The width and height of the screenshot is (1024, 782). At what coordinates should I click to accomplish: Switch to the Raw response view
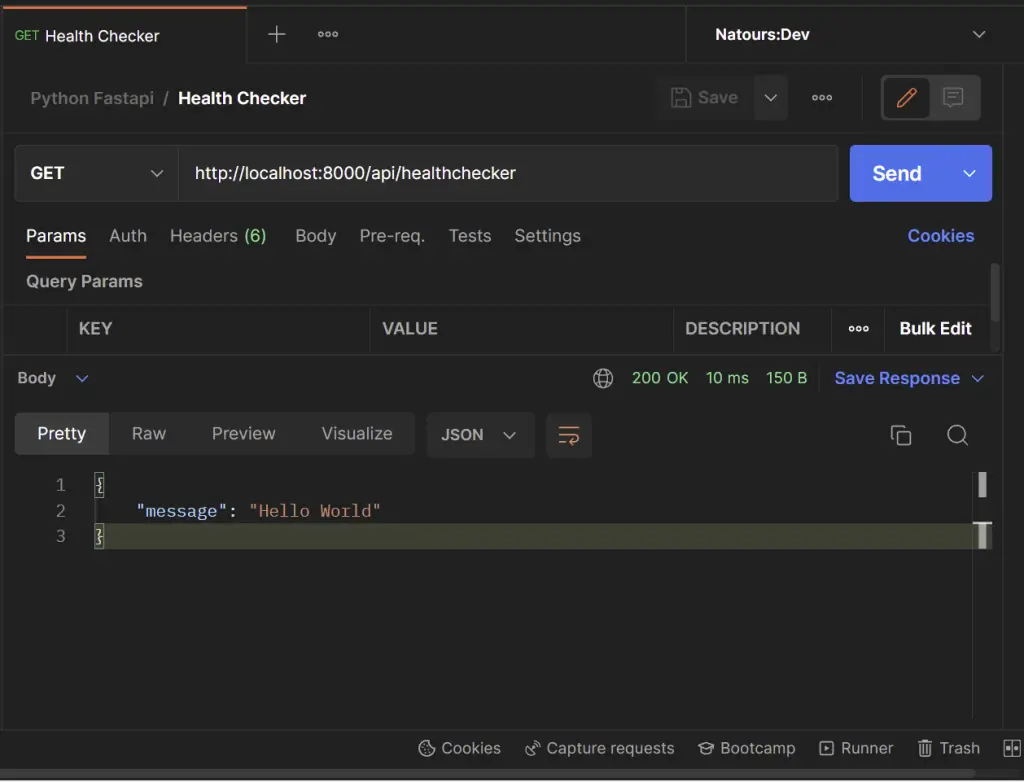148,433
